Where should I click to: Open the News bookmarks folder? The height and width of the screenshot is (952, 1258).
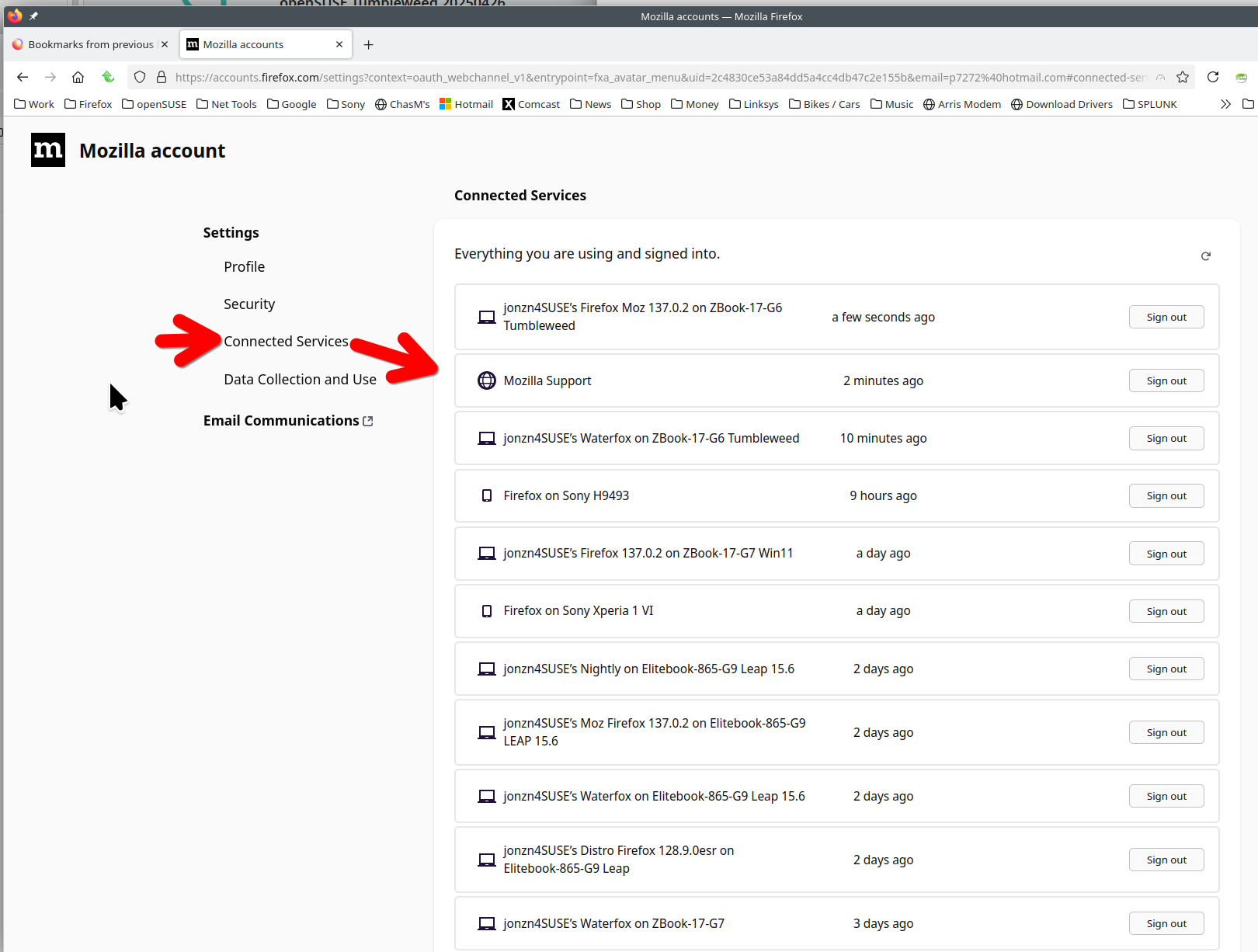pos(590,104)
